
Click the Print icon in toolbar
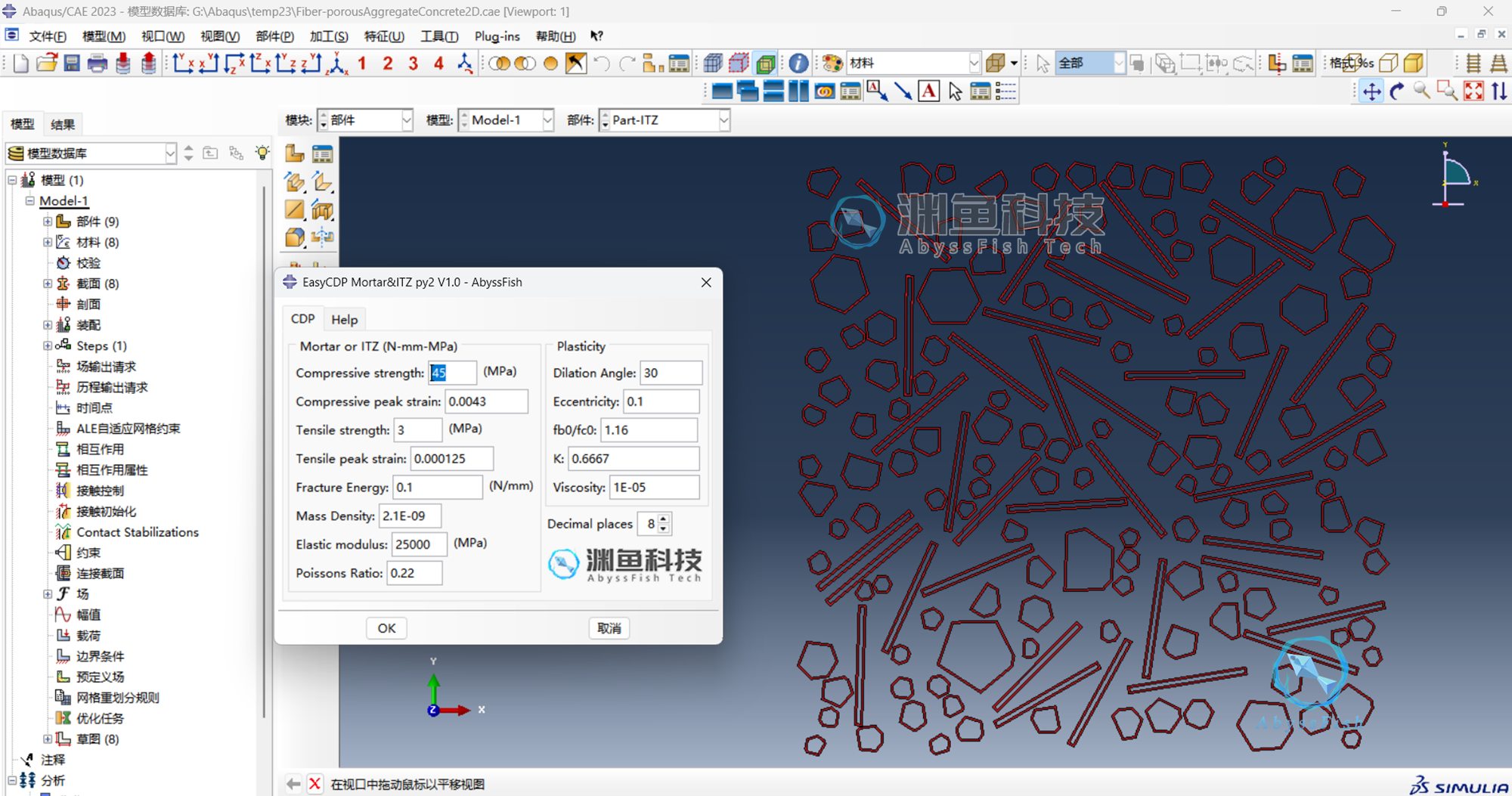coord(98,63)
